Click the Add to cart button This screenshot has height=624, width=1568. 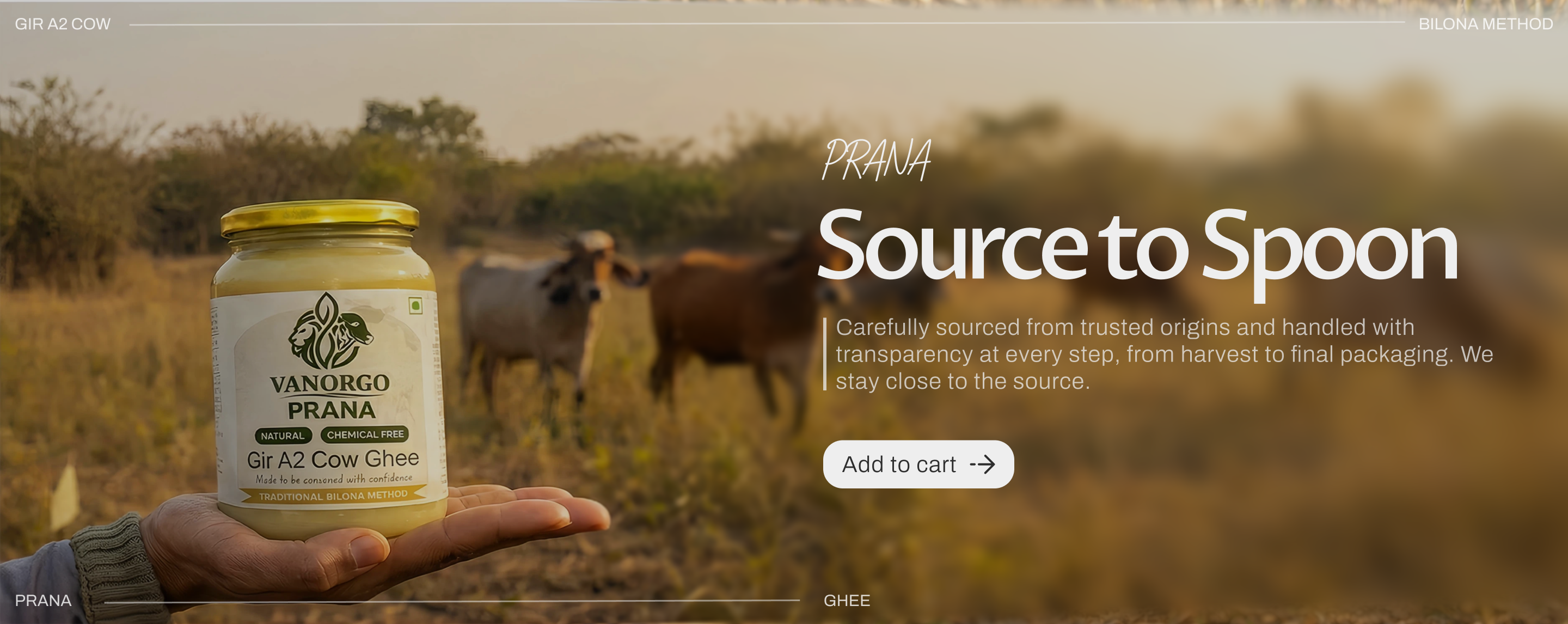pos(918,464)
